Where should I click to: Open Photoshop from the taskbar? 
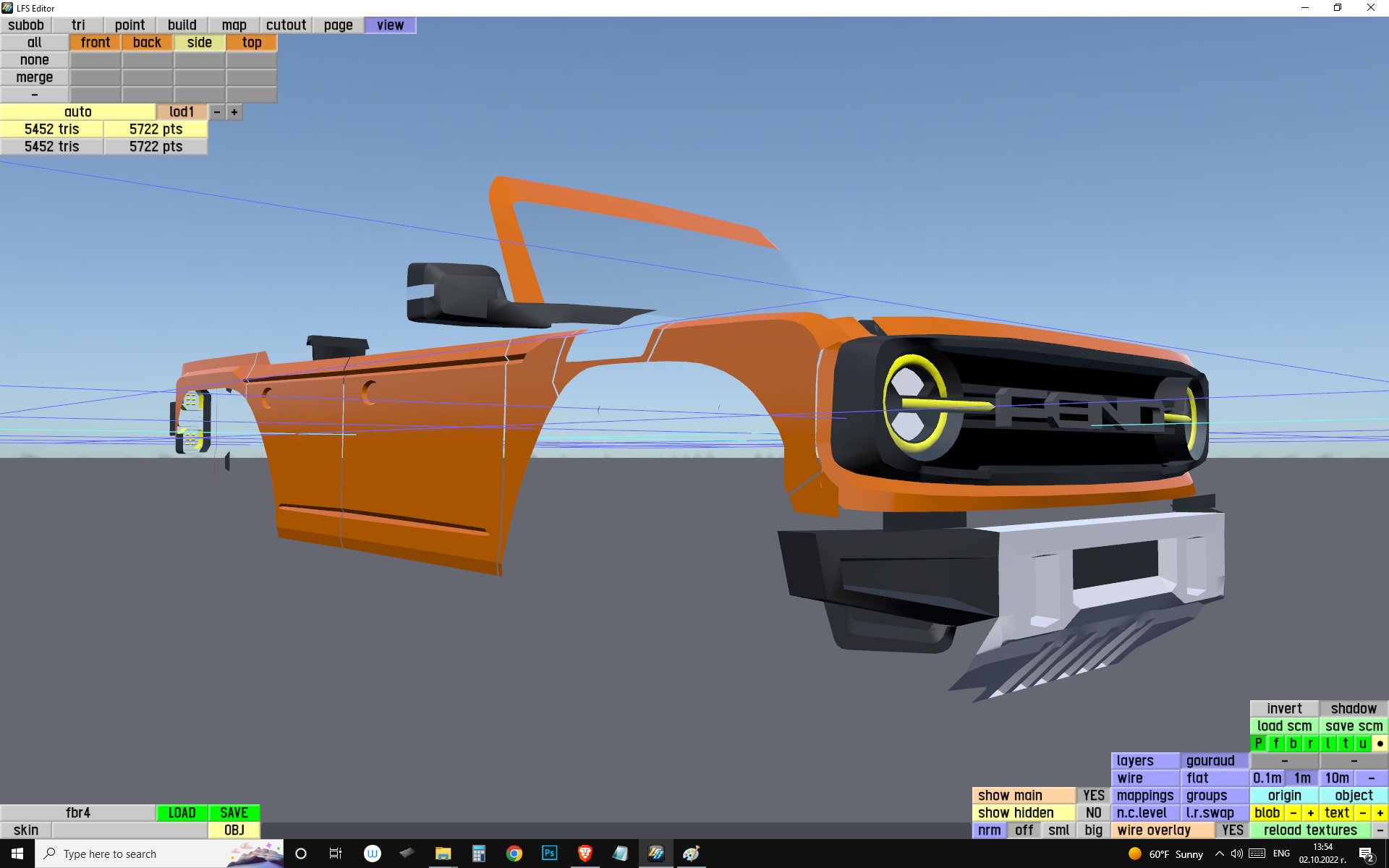coord(549,854)
